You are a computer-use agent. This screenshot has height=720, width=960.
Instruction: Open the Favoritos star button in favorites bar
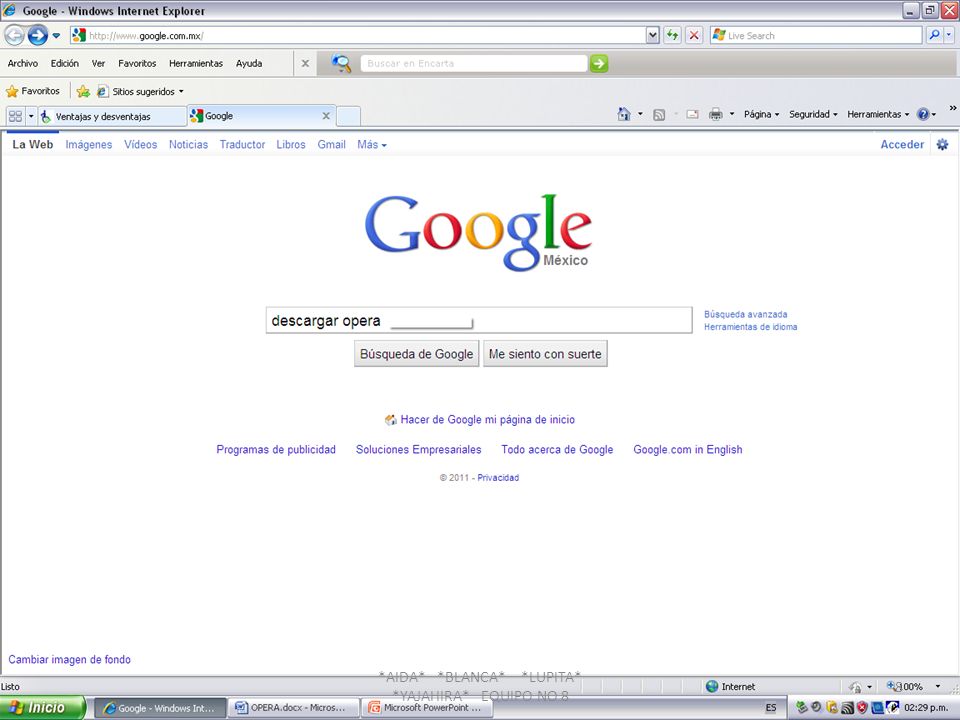pyautogui.click(x=33, y=91)
